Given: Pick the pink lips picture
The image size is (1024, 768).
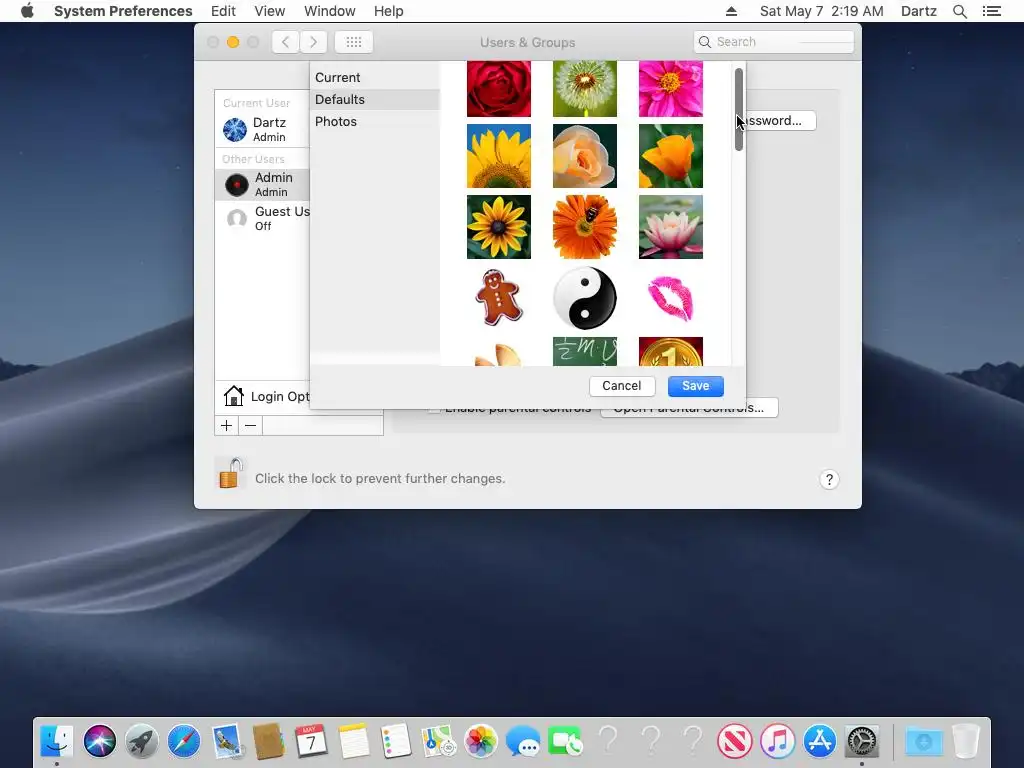Looking at the screenshot, I should coord(671,298).
